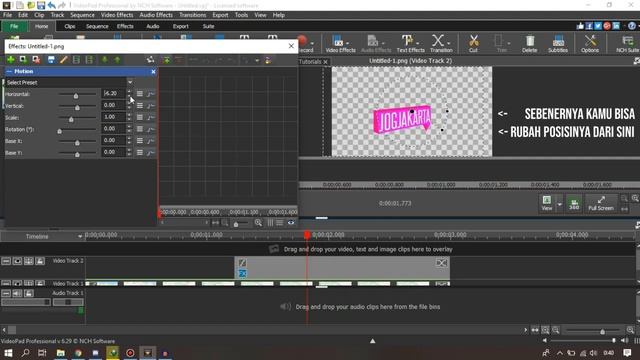Expand Record dropdown arrow
640x360 pixels.
[x=312, y=43]
